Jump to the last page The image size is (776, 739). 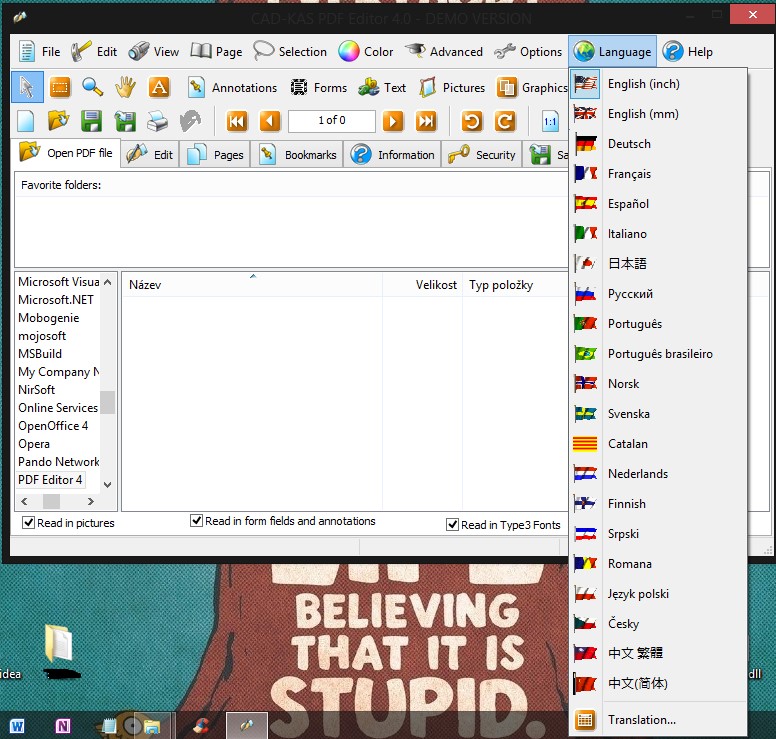[426, 121]
